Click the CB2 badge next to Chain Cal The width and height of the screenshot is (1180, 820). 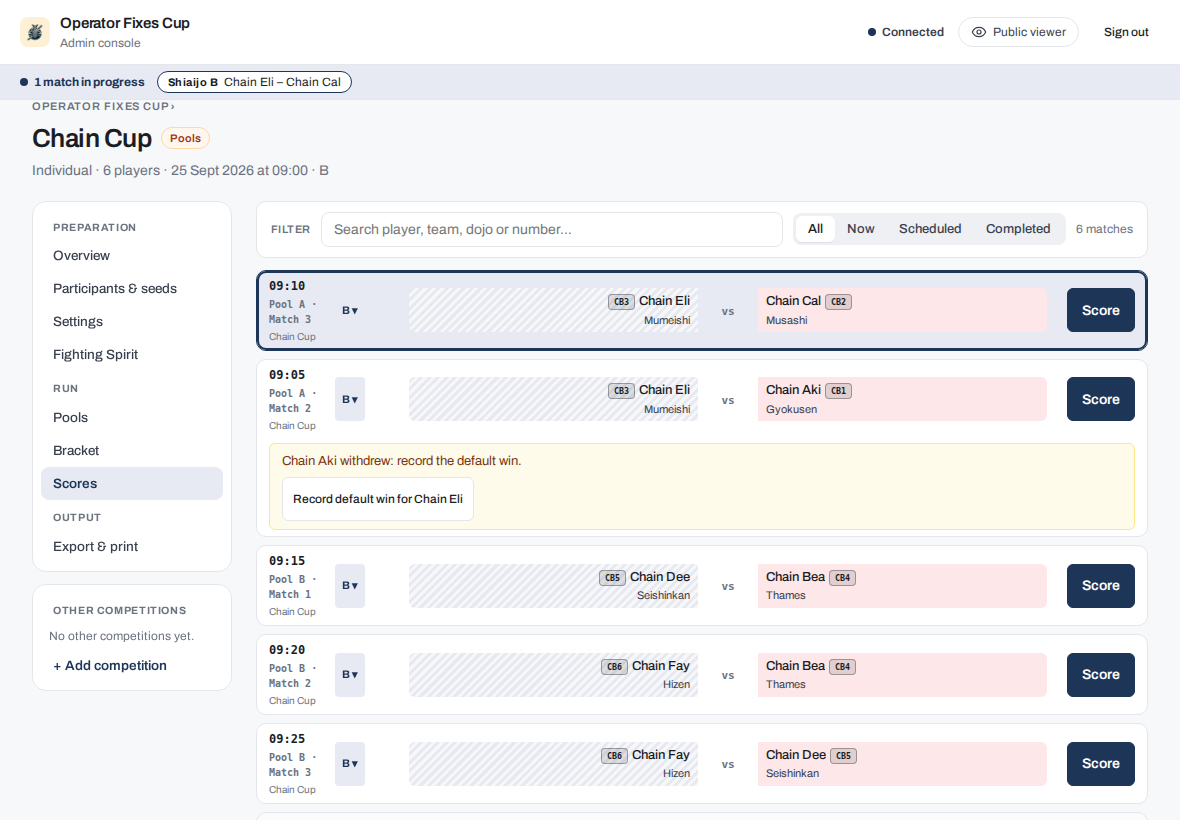pos(838,302)
